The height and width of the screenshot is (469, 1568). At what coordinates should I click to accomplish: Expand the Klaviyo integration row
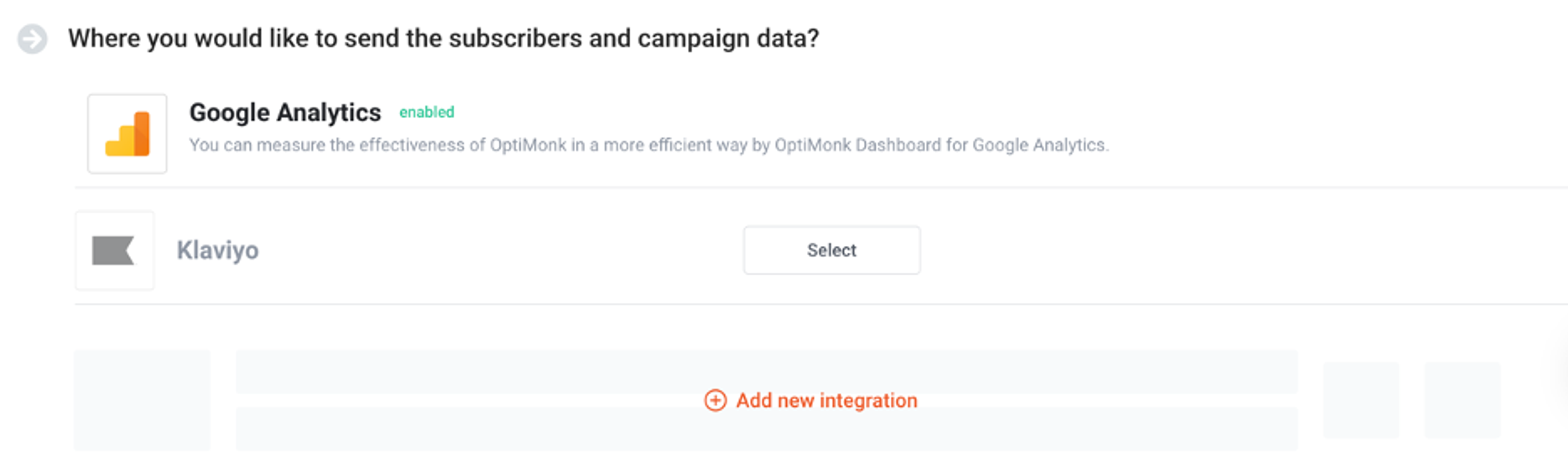click(x=831, y=250)
